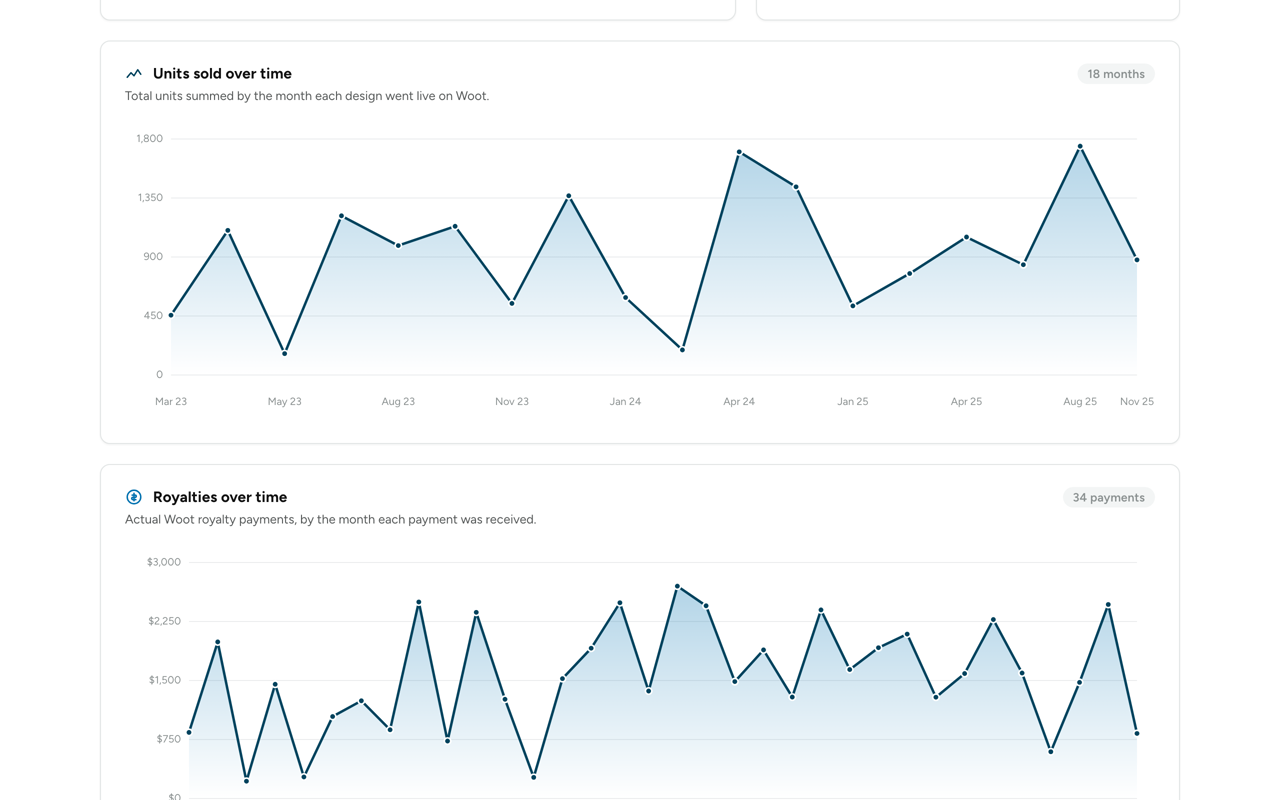
Task: Click the "$3,000" y-axis label
Action: pyautogui.click(x=164, y=562)
